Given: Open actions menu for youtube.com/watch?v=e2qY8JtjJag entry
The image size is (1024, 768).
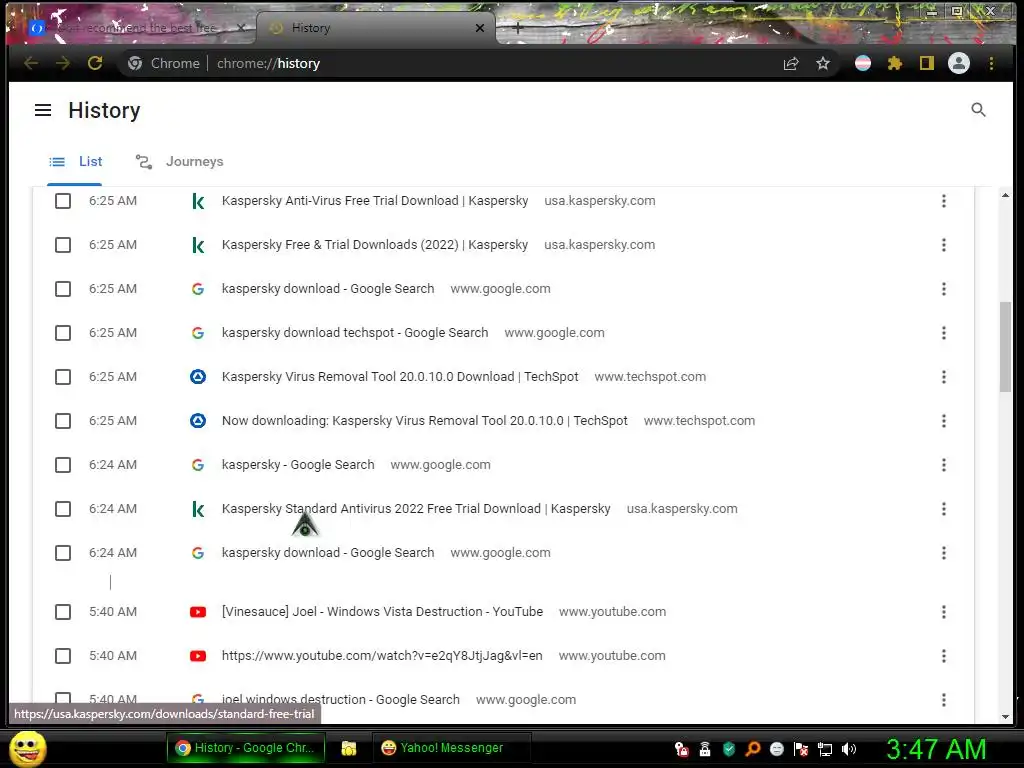Looking at the screenshot, I should pyautogui.click(x=944, y=656).
